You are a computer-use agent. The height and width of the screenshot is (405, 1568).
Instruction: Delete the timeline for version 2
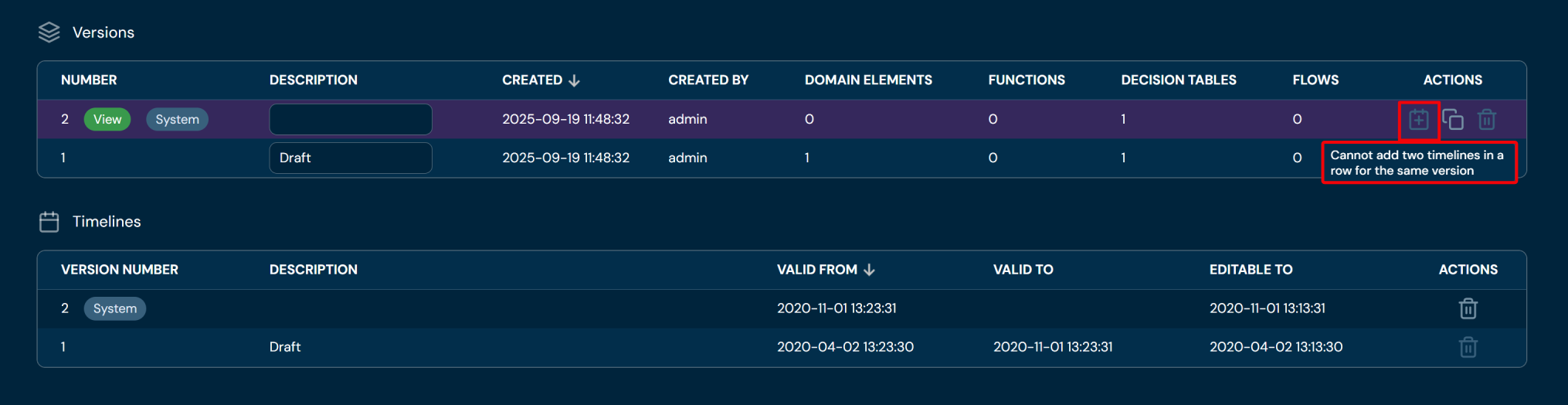(1468, 308)
